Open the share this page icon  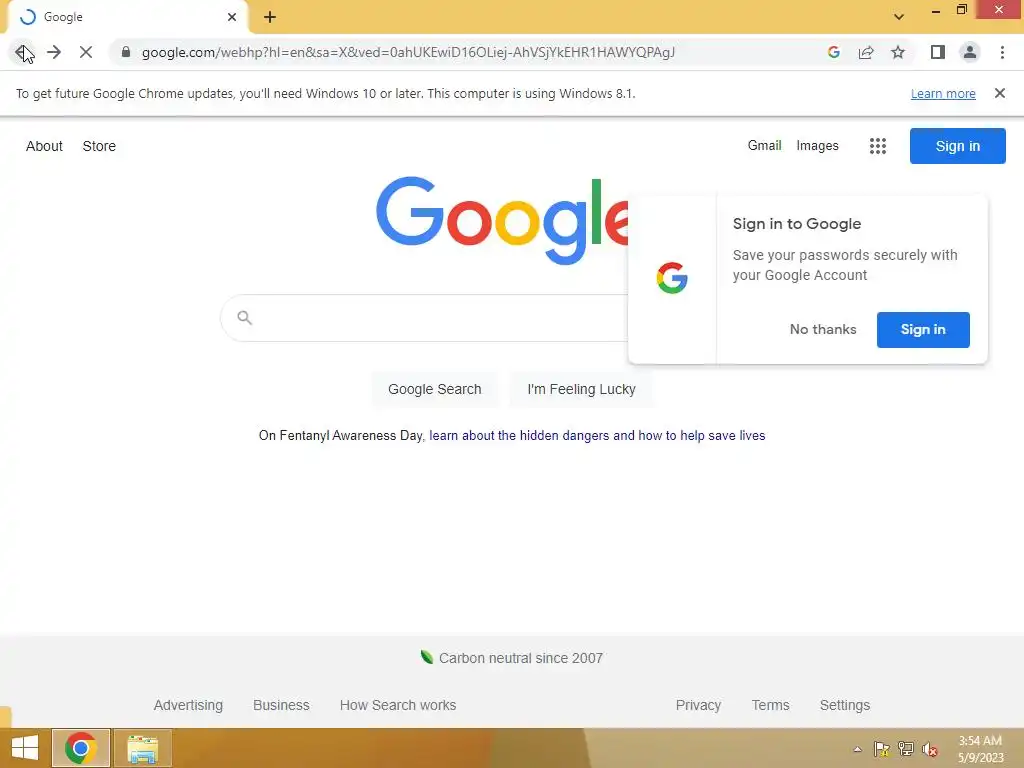click(866, 52)
